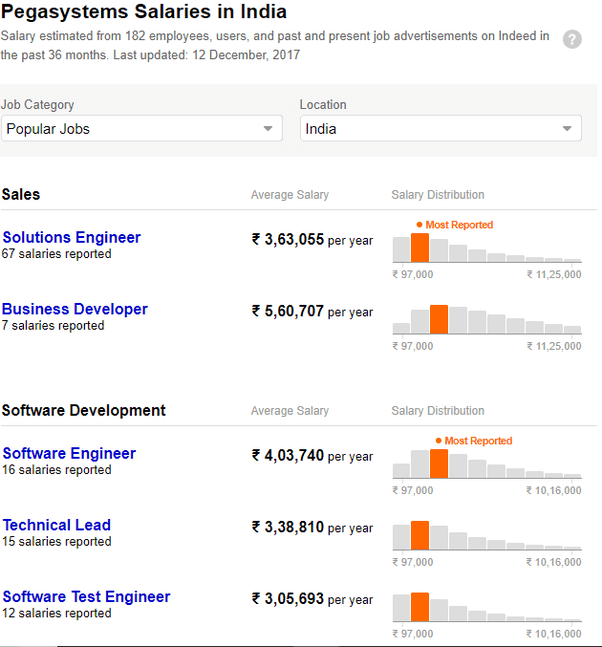Click the 16 salaries reported text
Image resolution: width=602 pixels, height=647 pixels.
coord(57,470)
